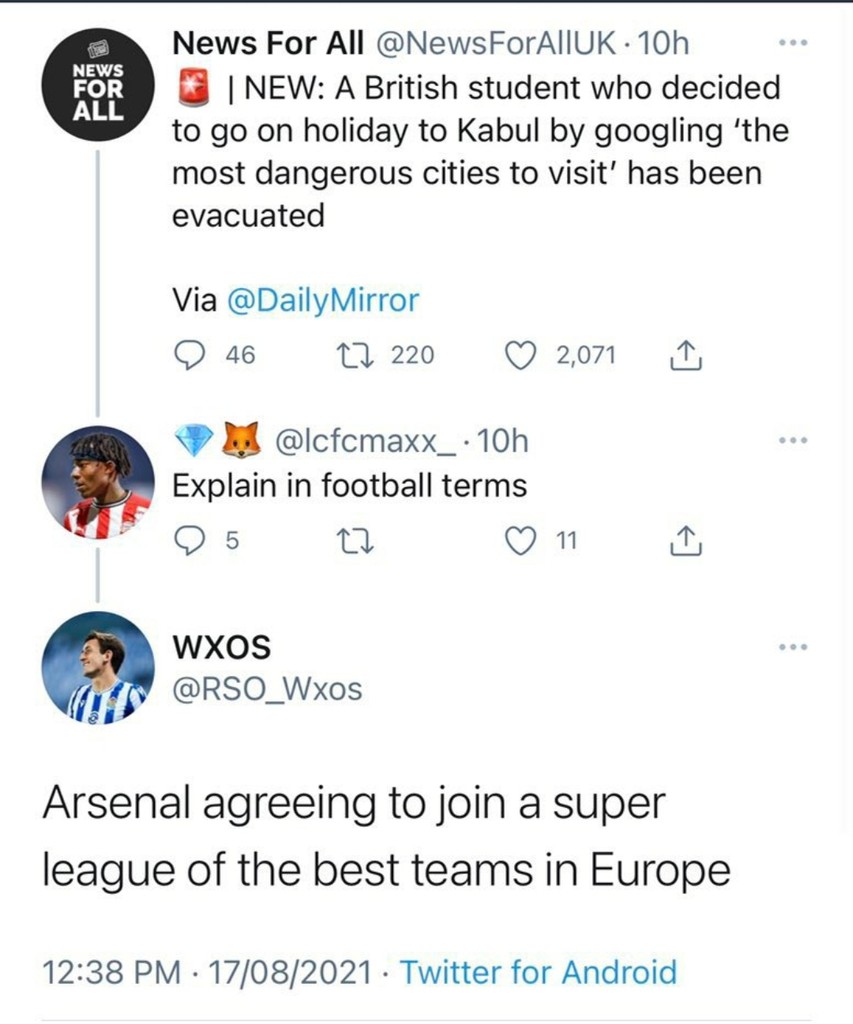Screen dimensions: 853x1024
Task: View the WXOS profile avatar
Action: click(x=97, y=667)
